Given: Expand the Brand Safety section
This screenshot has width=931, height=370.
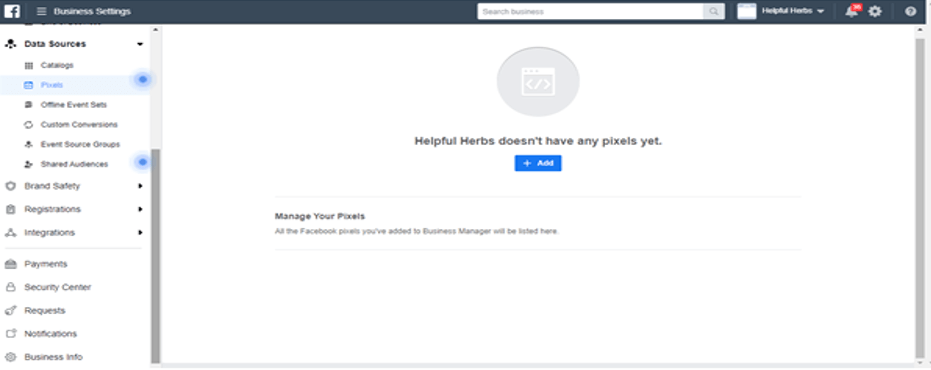Looking at the screenshot, I should tap(140, 186).
